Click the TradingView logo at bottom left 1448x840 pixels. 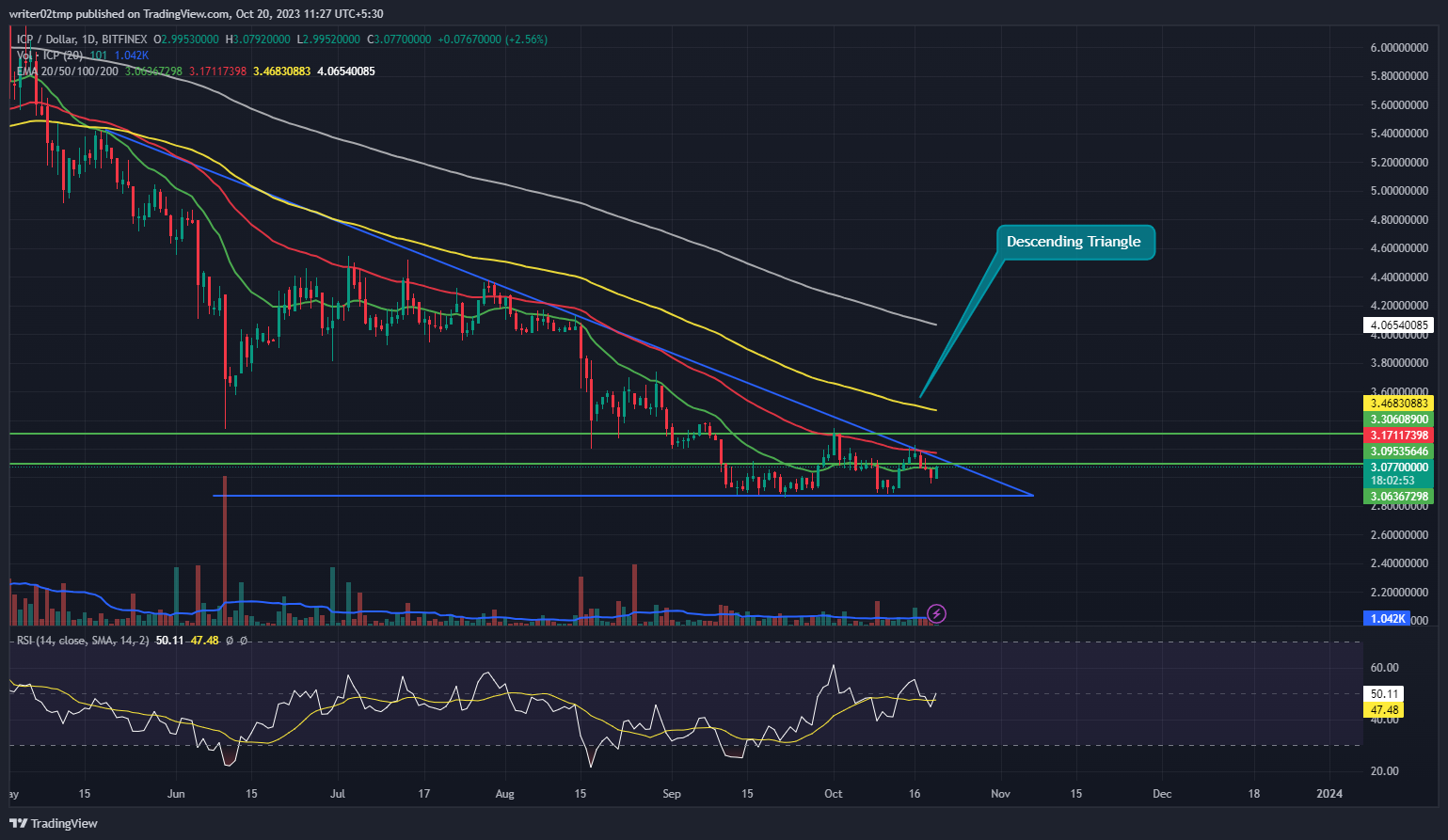pos(54,823)
